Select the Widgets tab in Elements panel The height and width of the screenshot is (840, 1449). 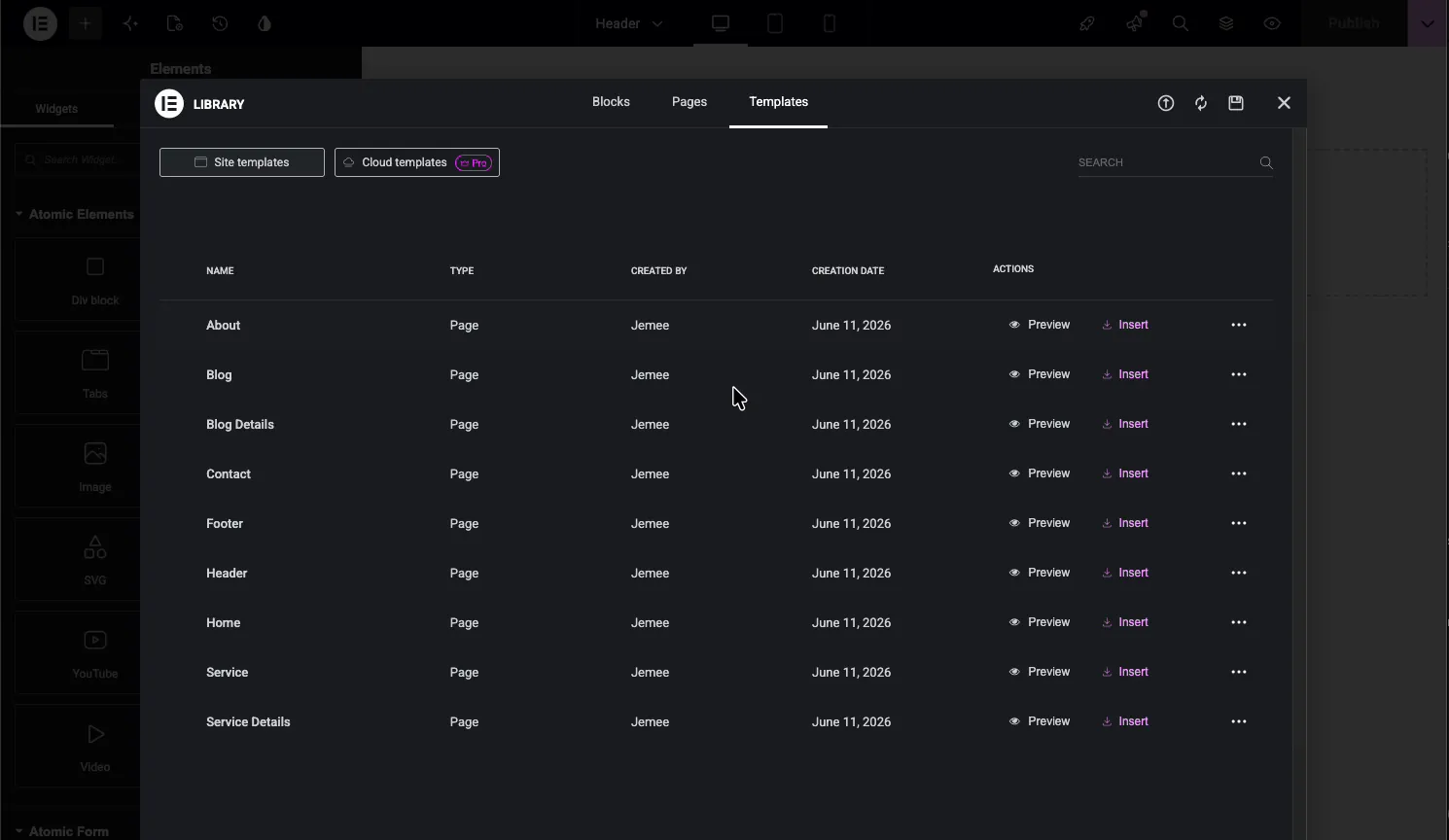56,109
